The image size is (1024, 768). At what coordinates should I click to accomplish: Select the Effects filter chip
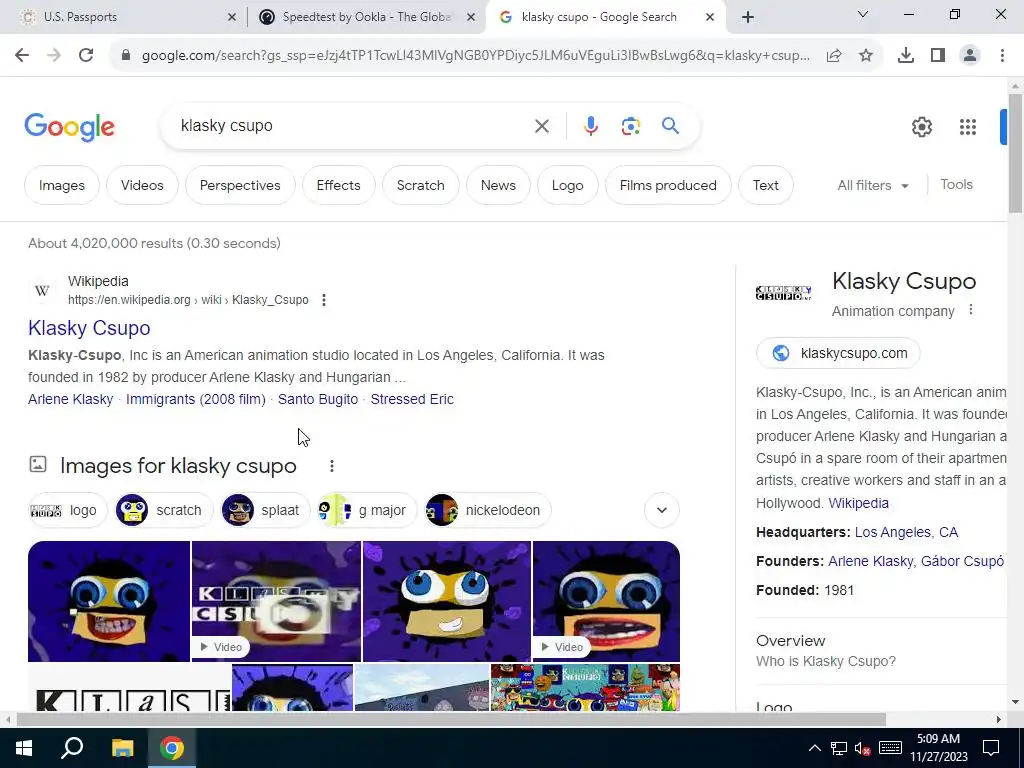[338, 185]
